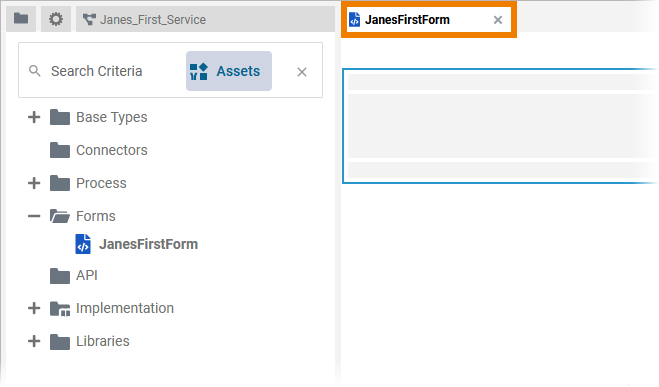Image resolution: width=659 pixels, height=387 pixels.
Task: Select the Janes_First_Service tab
Action: click(205, 19)
